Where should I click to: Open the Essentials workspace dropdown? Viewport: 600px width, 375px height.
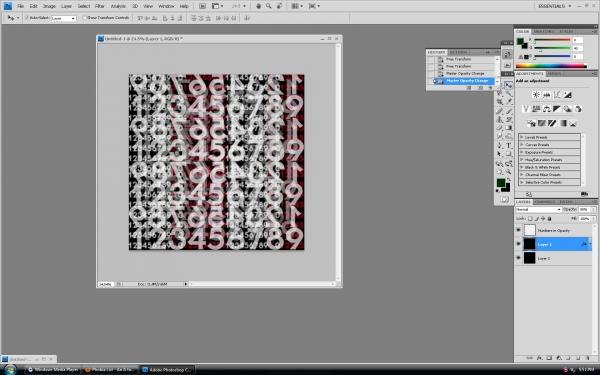click(x=554, y=6)
